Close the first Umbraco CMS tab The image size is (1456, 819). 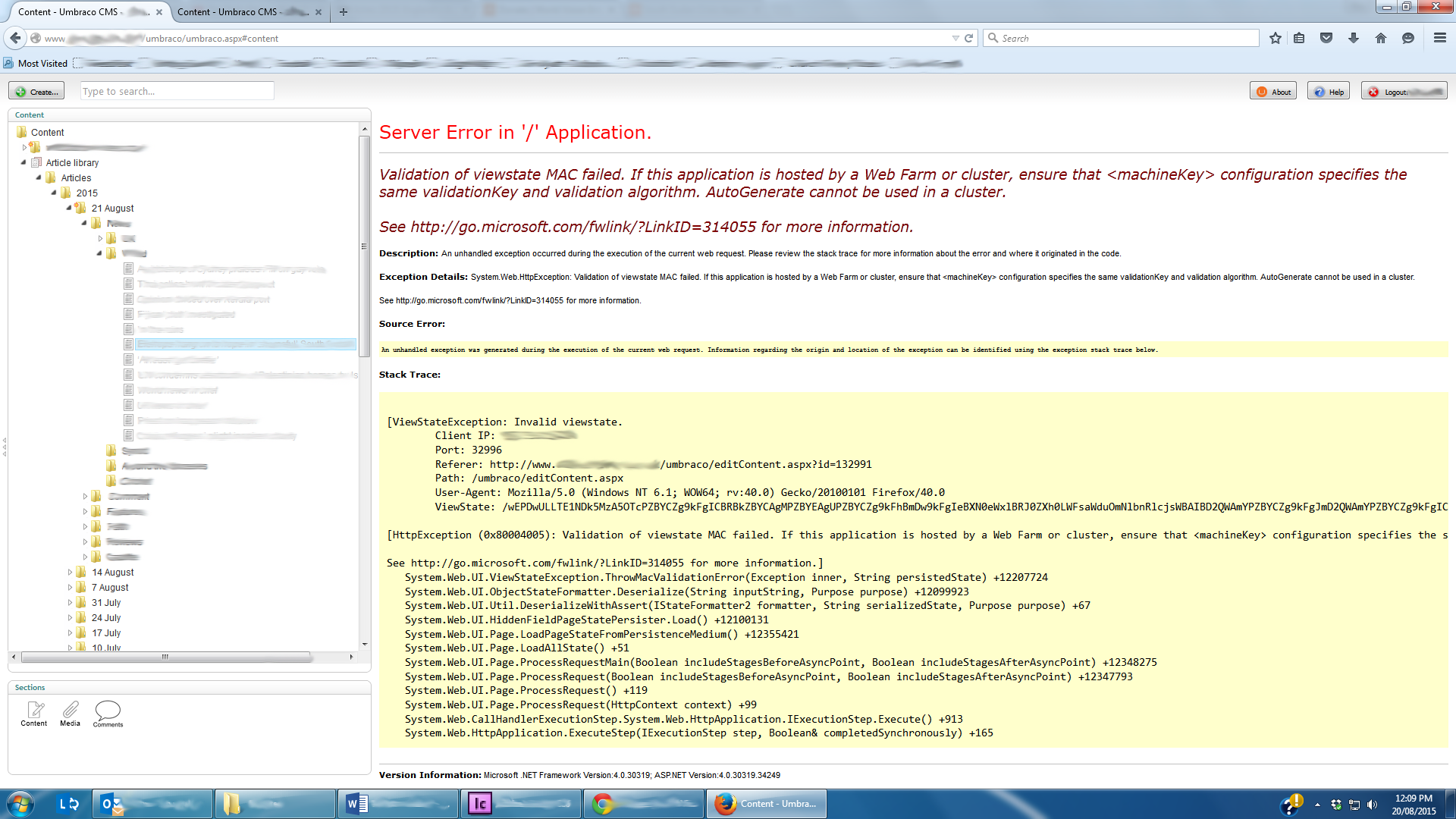(x=159, y=12)
